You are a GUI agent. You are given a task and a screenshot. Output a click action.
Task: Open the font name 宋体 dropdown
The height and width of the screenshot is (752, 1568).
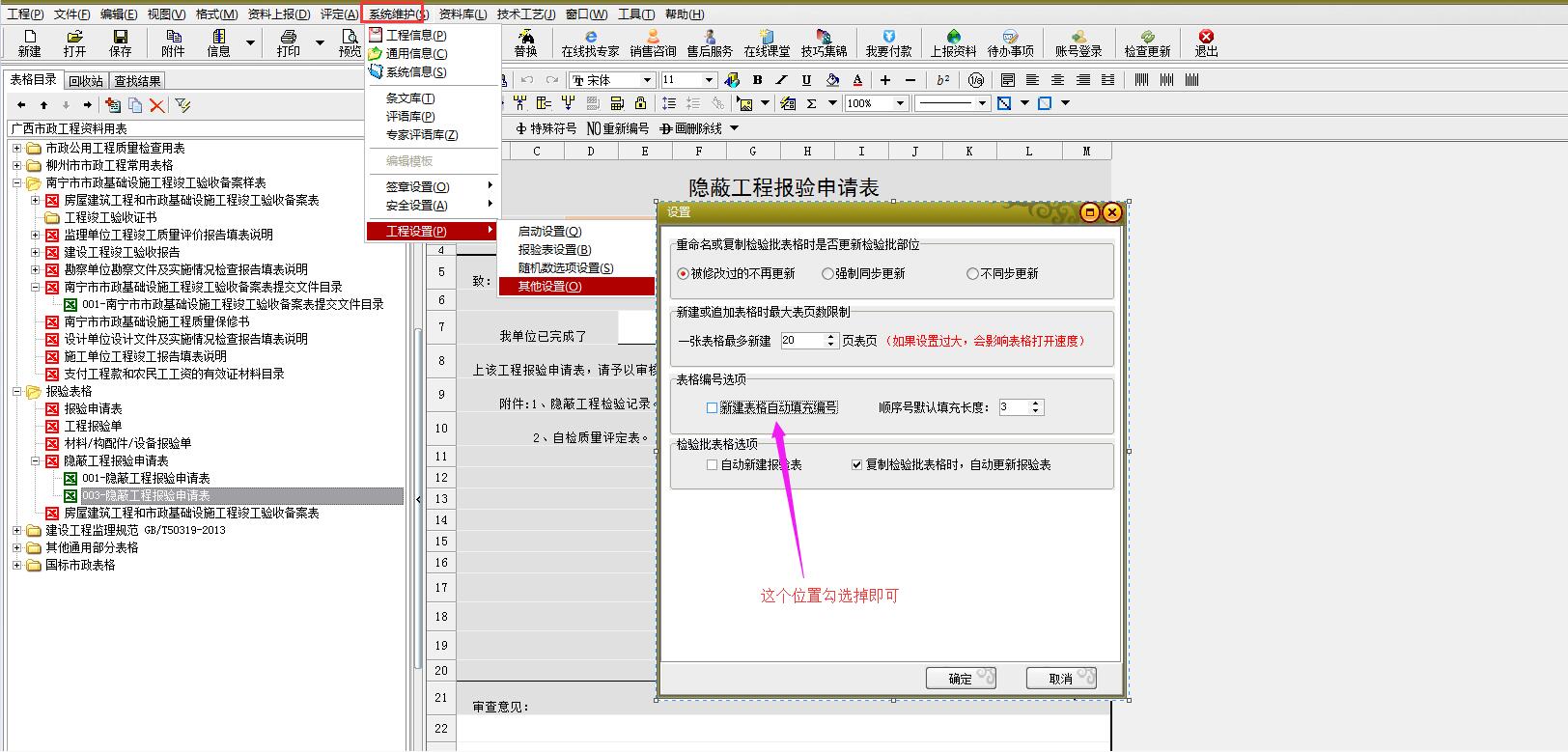click(x=646, y=80)
